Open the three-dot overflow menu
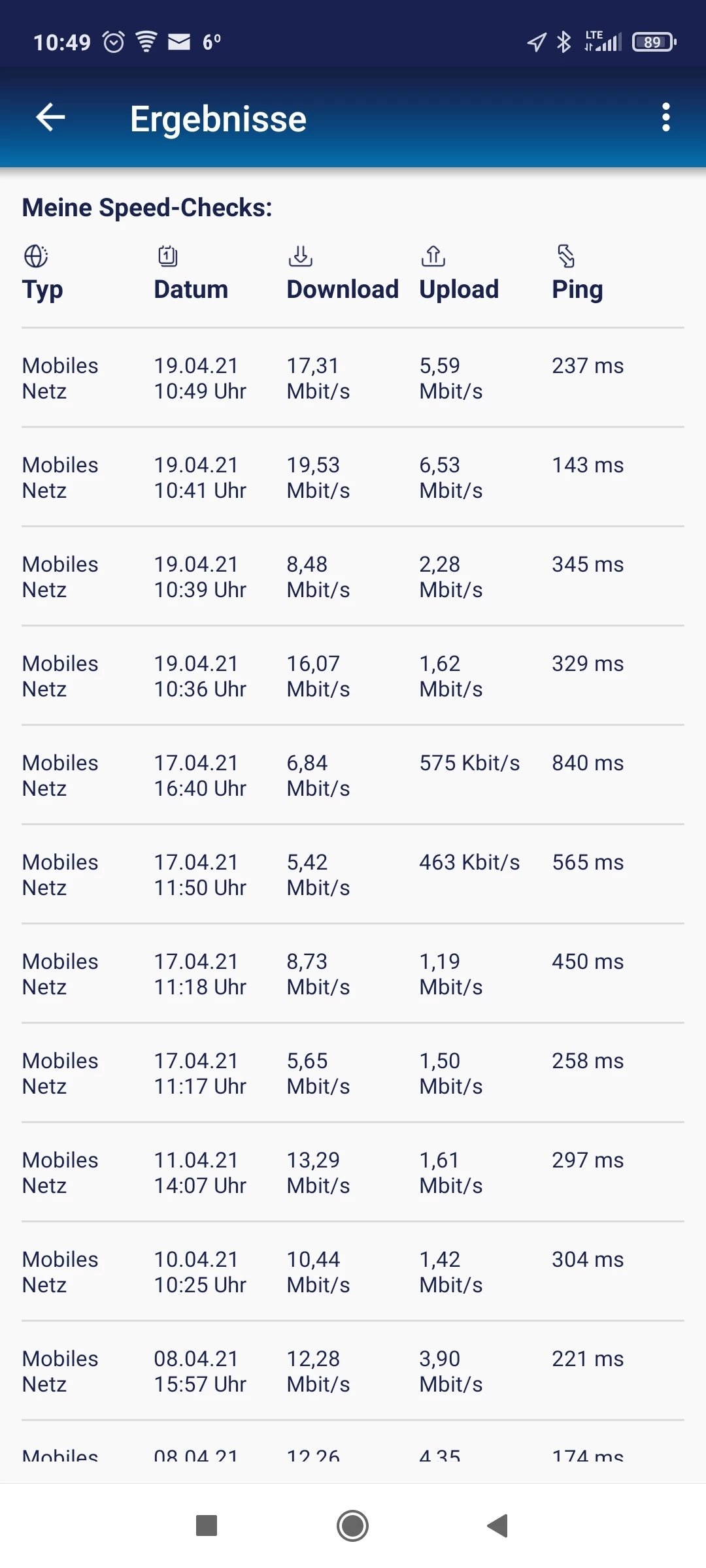Viewport: 706px width, 1568px height. coord(665,118)
